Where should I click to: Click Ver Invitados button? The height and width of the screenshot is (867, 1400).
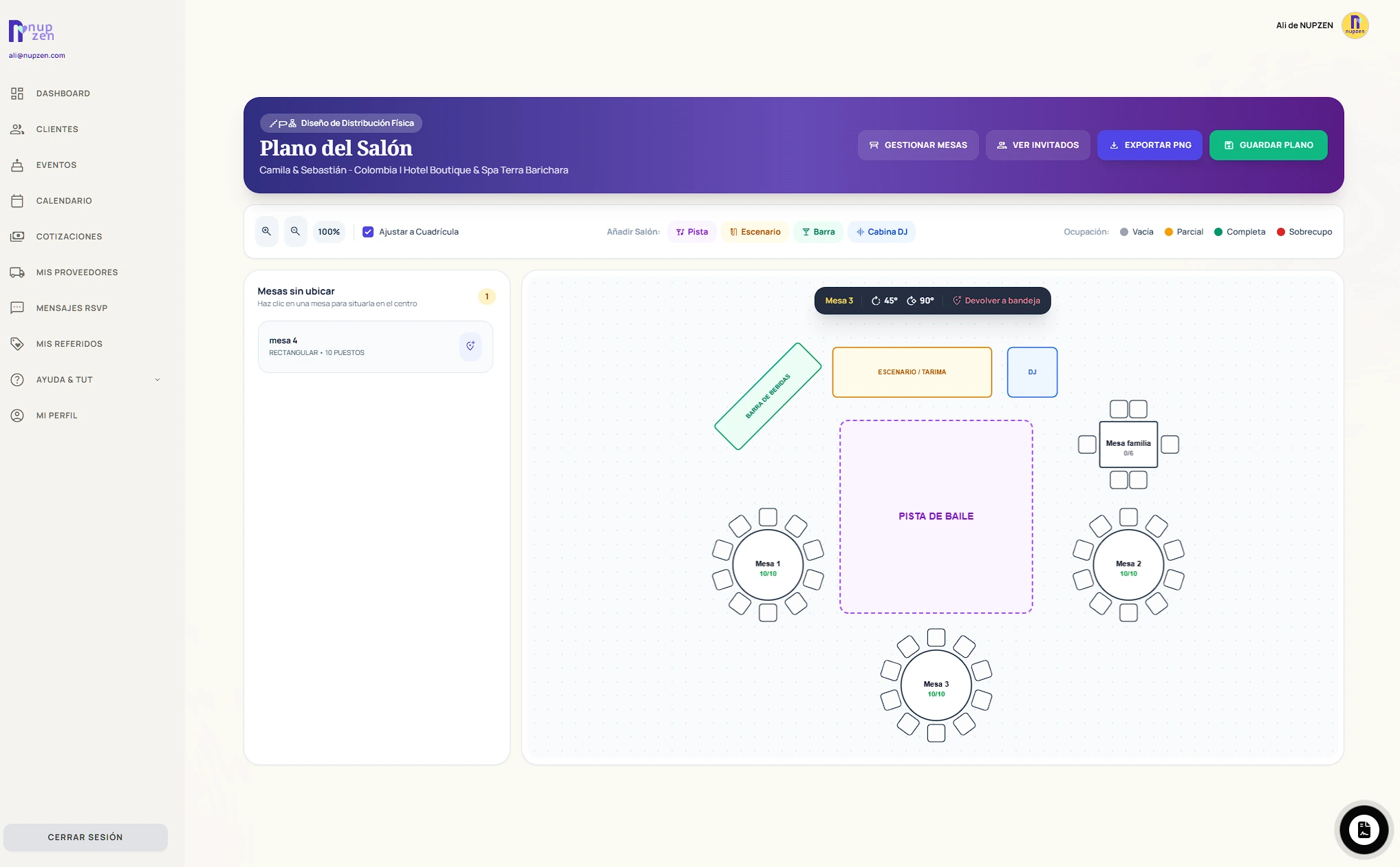(x=1037, y=145)
